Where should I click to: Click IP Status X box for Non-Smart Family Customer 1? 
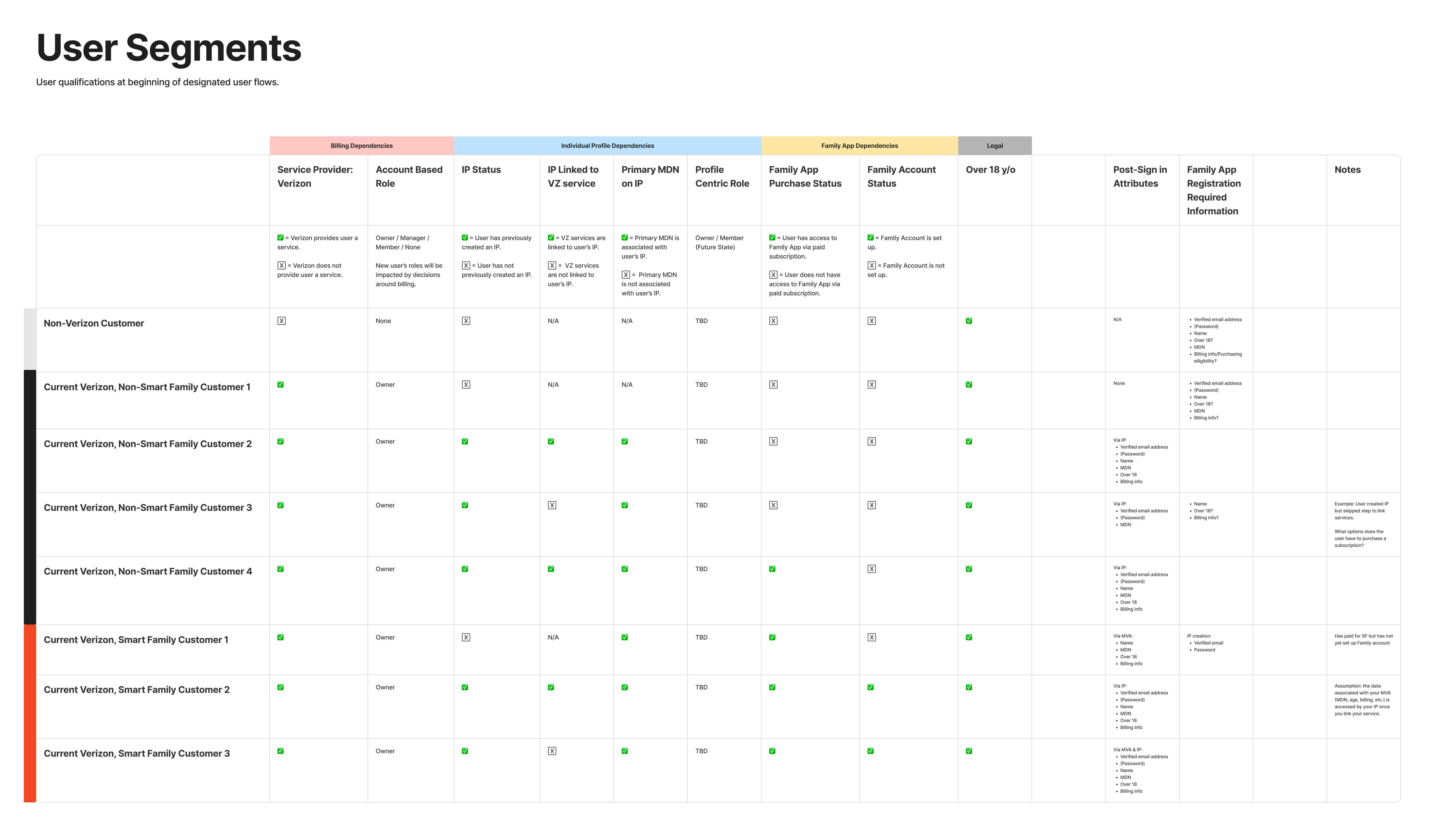pos(466,385)
